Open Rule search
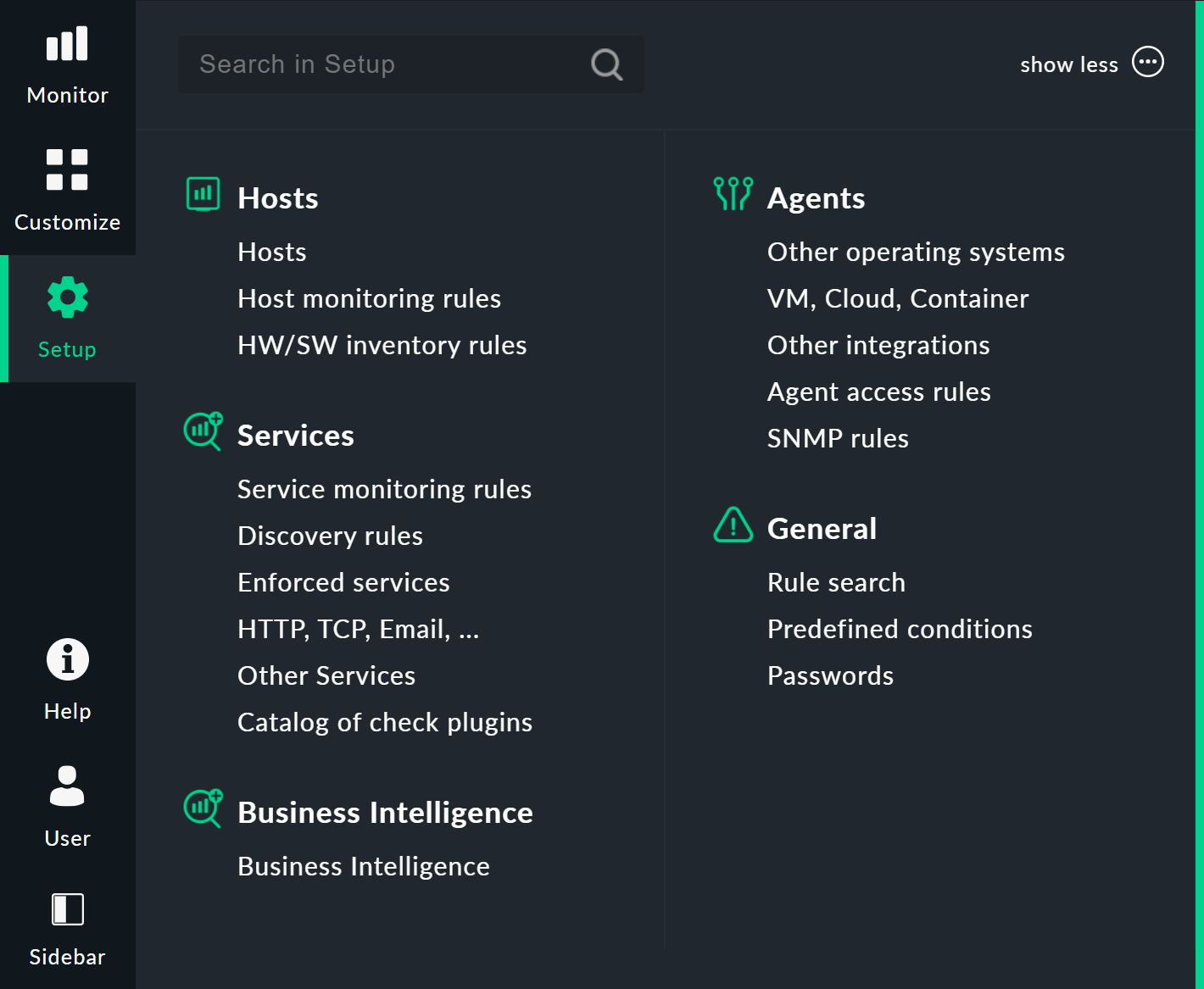This screenshot has height=989, width=1204. click(x=837, y=582)
